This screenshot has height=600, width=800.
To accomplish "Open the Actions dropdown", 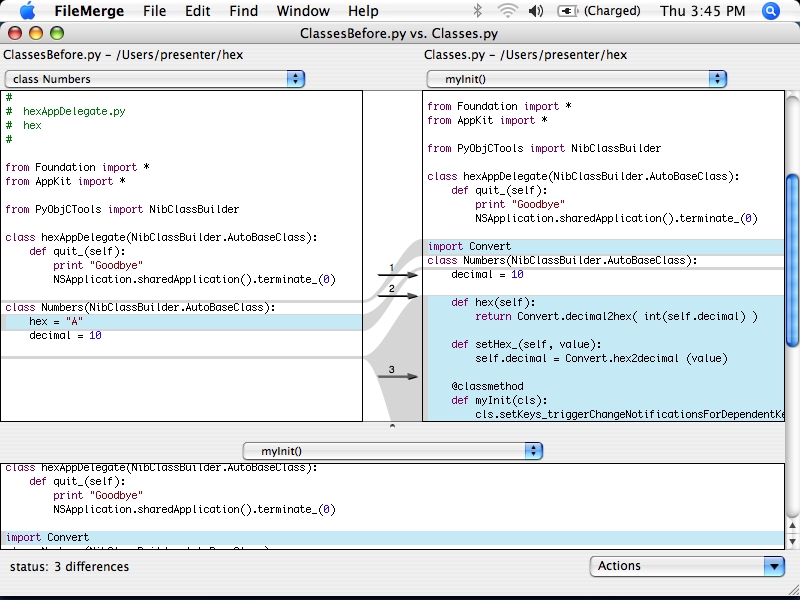I will click(x=687, y=566).
